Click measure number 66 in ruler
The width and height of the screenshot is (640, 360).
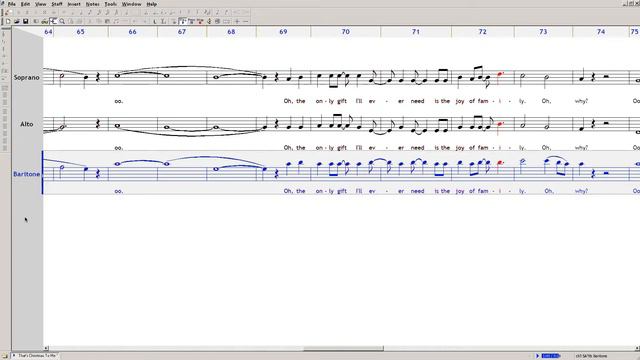point(132,31)
